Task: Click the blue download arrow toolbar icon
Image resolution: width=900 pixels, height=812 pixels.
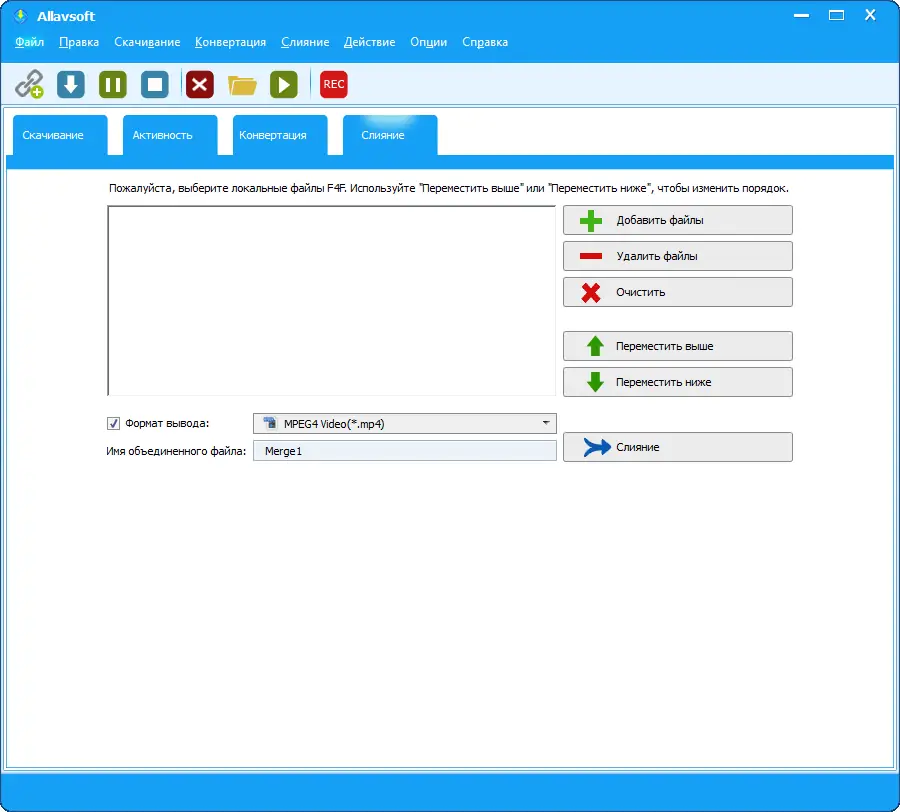Action: pyautogui.click(x=71, y=84)
